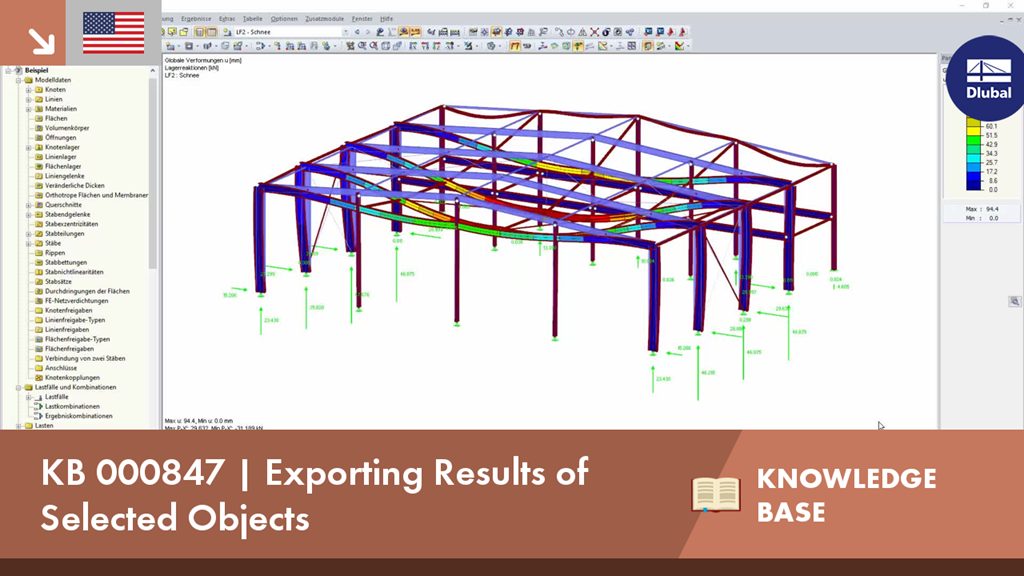Screen dimensions: 1024x576
Task: Toggle the highlighted deformation icon in top toolbar
Action: tap(496, 31)
